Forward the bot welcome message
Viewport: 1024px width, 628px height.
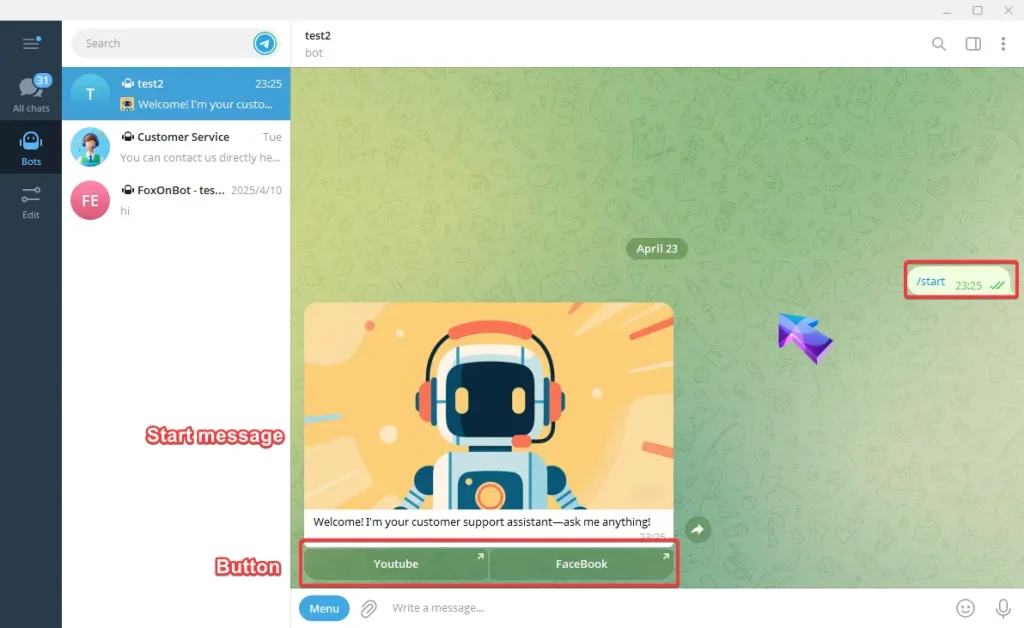pyautogui.click(x=698, y=530)
